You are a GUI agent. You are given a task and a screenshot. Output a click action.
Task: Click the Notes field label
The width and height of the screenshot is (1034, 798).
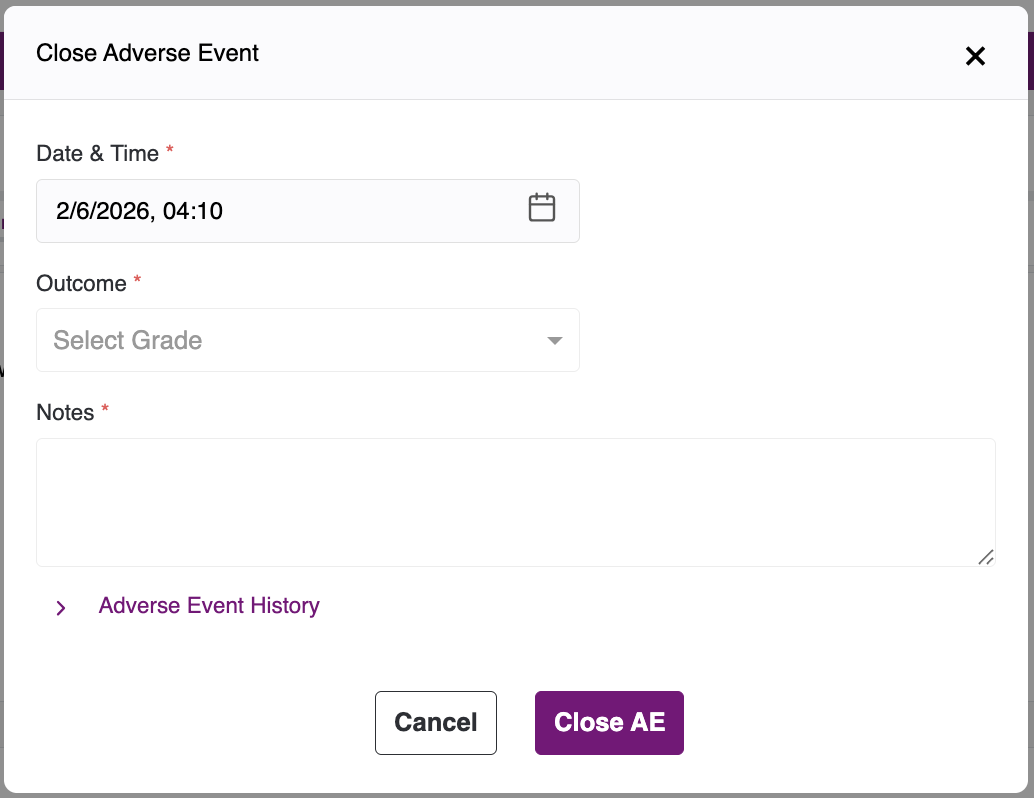(x=65, y=413)
